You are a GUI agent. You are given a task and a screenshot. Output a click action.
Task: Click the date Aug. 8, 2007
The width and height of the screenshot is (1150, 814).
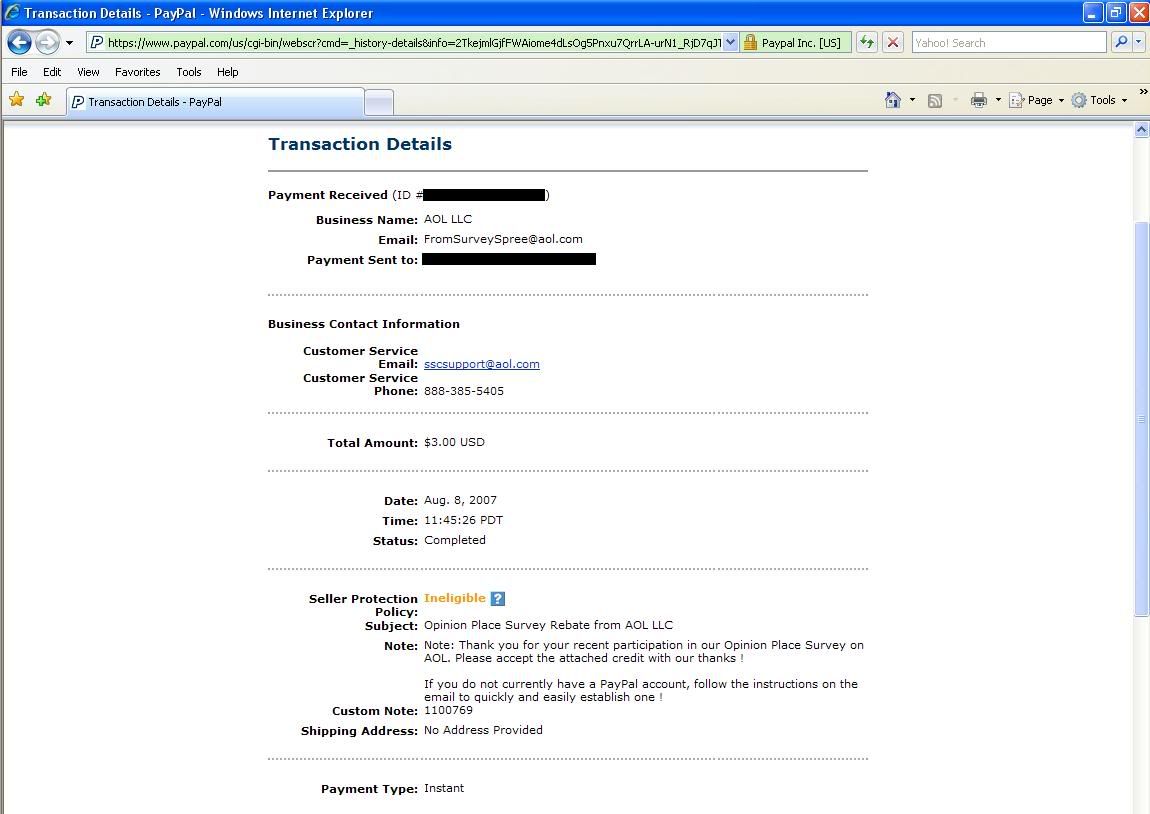[x=461, y=500]
